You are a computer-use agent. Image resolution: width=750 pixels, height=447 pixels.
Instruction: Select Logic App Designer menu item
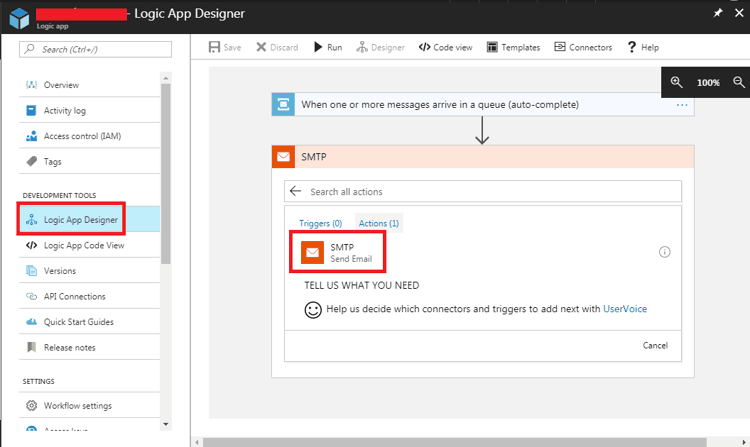point(89,219)
